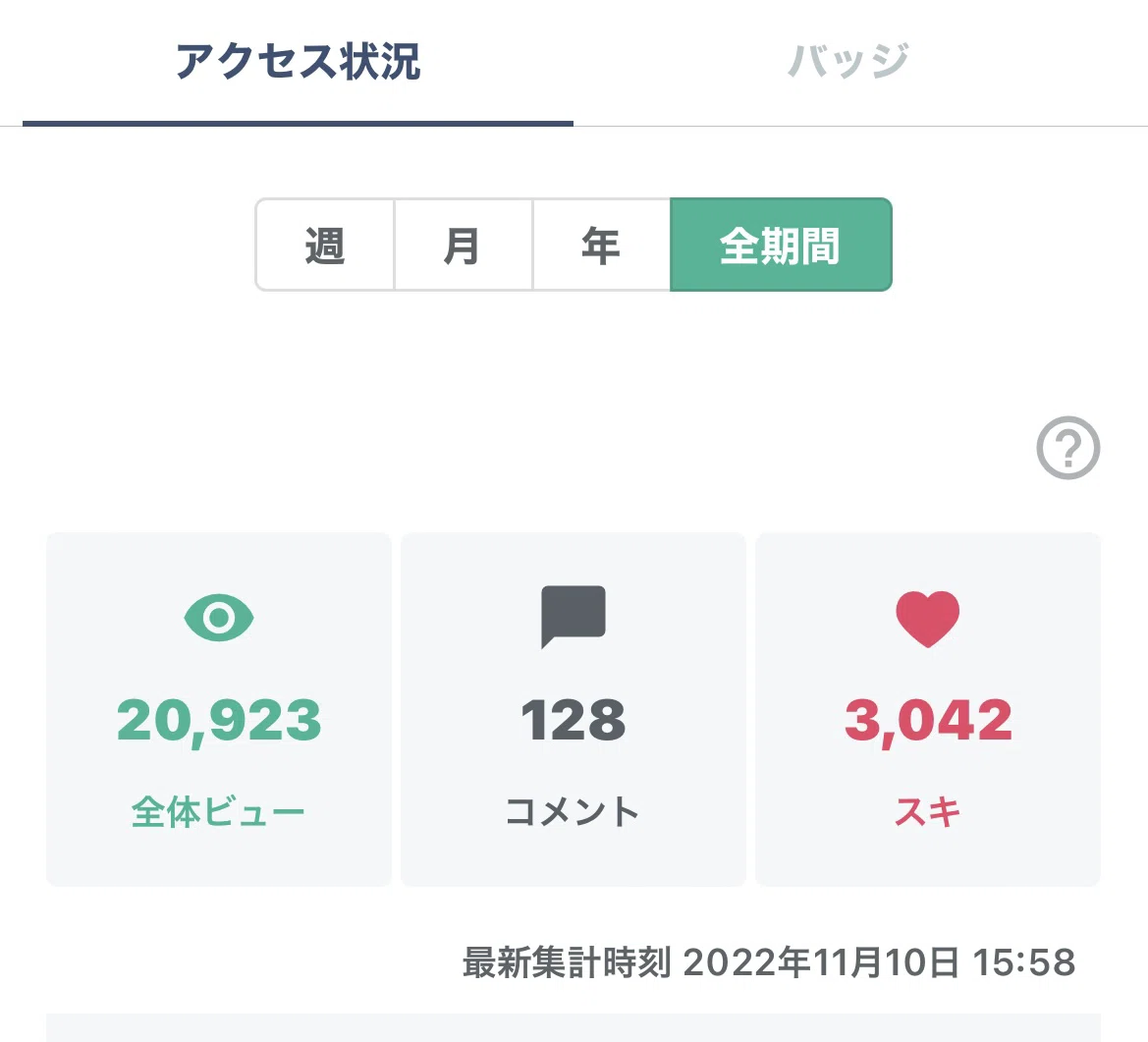Click the green eye view icon
Screen dimensions: 1148x1042
pyautogui.click(x=219, y=618)
